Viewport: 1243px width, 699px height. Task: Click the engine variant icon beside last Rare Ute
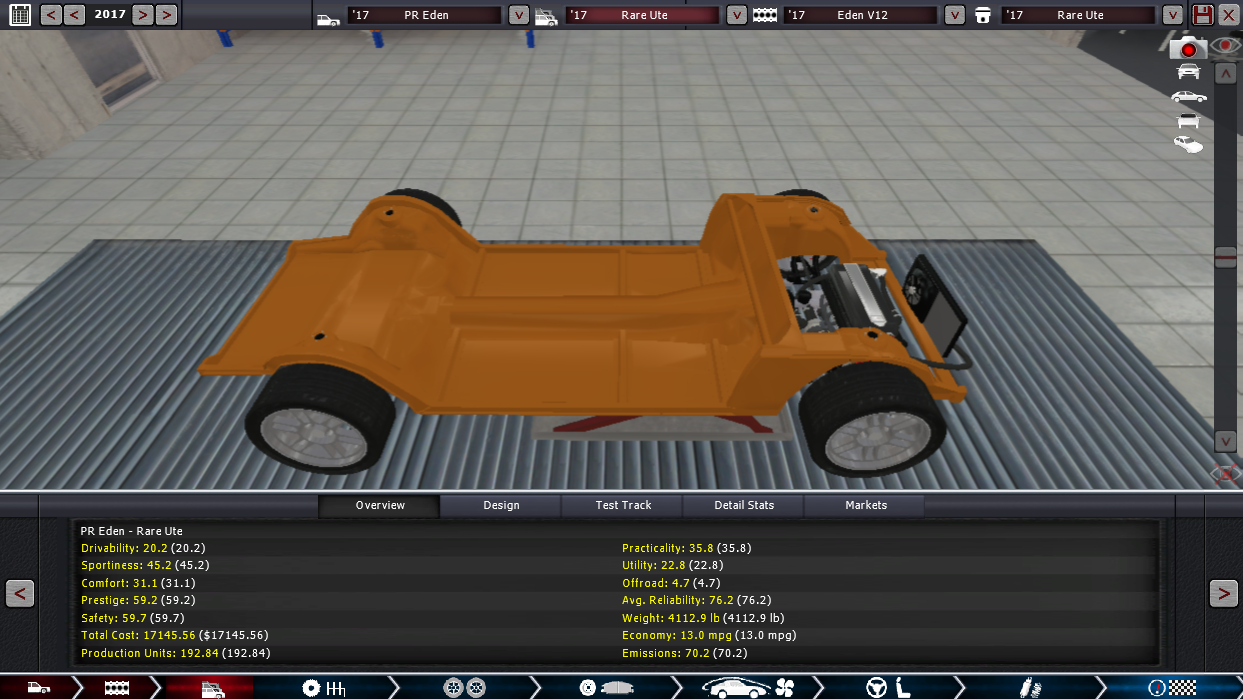point(983,16)
